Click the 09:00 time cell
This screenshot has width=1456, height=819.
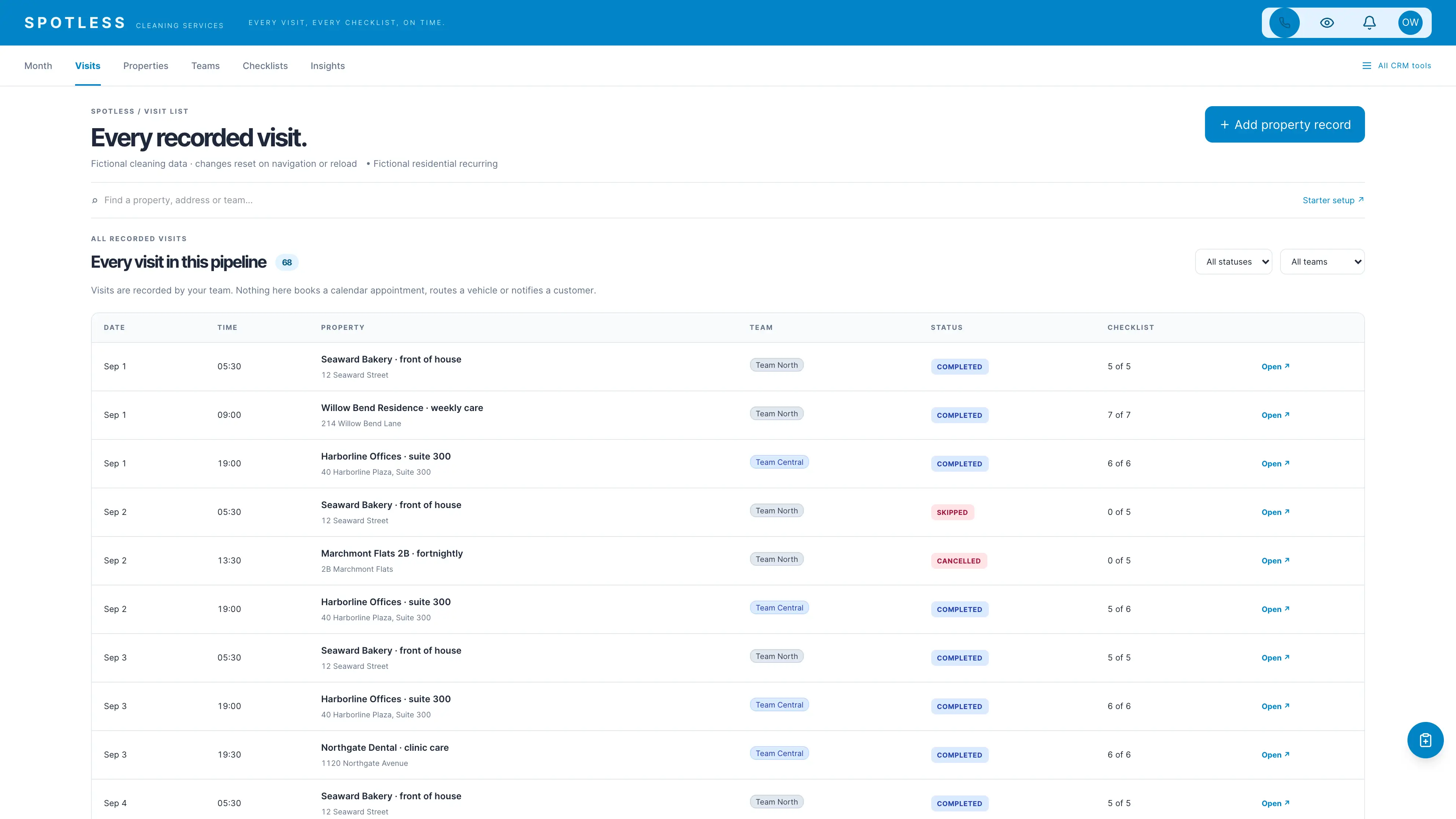pyautogui.click(x=229, y=415)
